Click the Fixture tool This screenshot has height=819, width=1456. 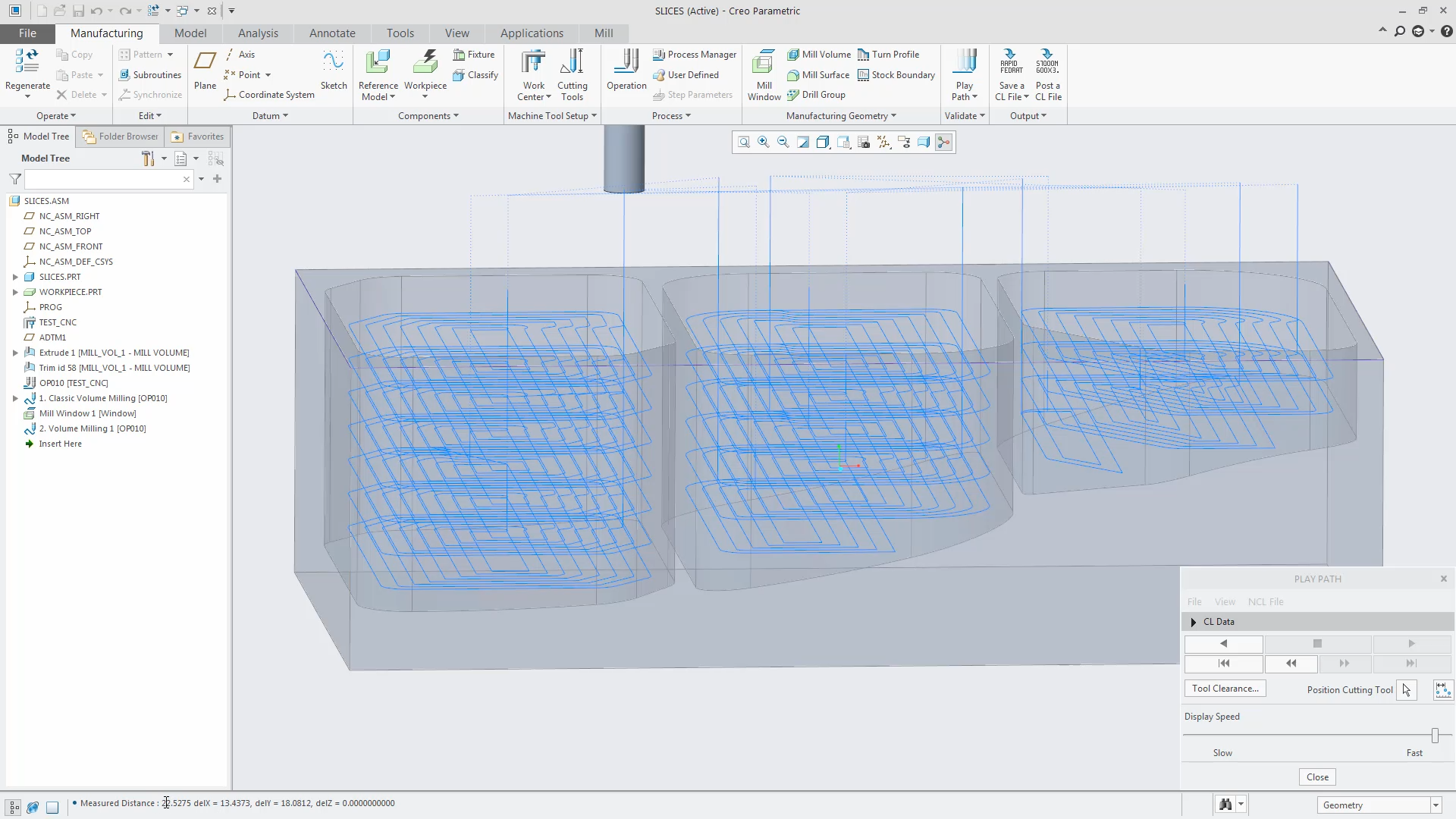tap(474, 55)
